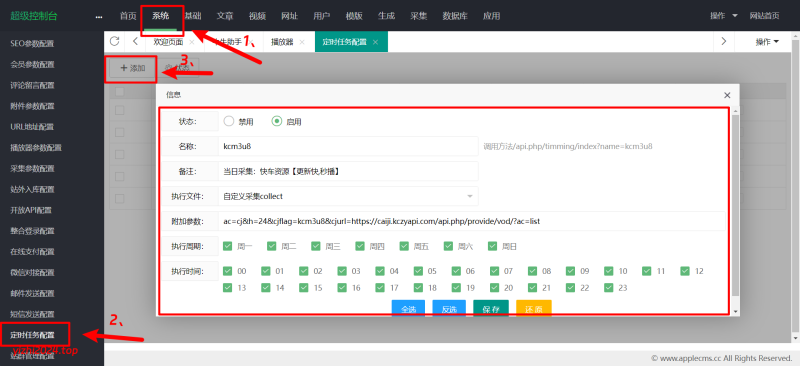Open 开放API配置 in the sidebar
This screenshot has width=800, height=366.
click(x=31, y=210)
